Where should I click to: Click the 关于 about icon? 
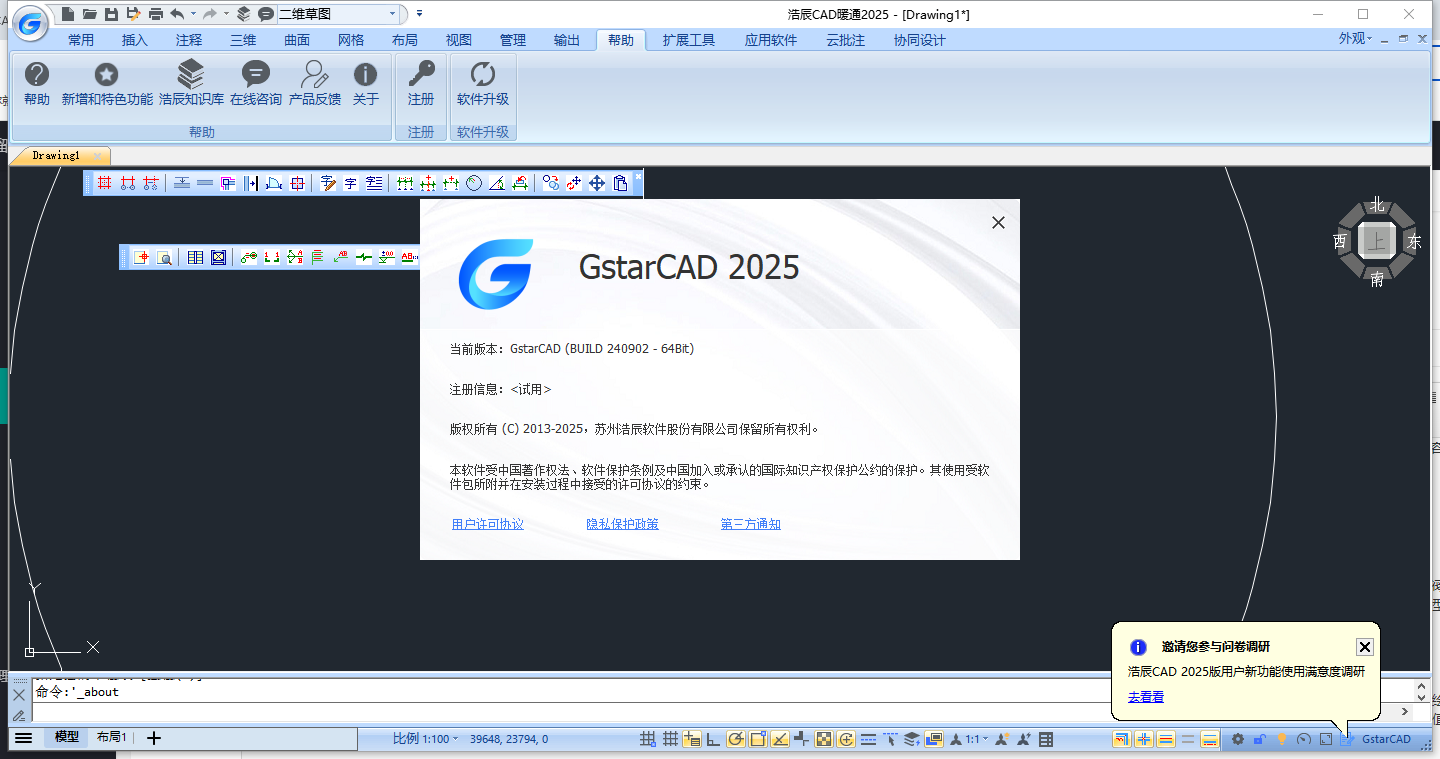366,83
